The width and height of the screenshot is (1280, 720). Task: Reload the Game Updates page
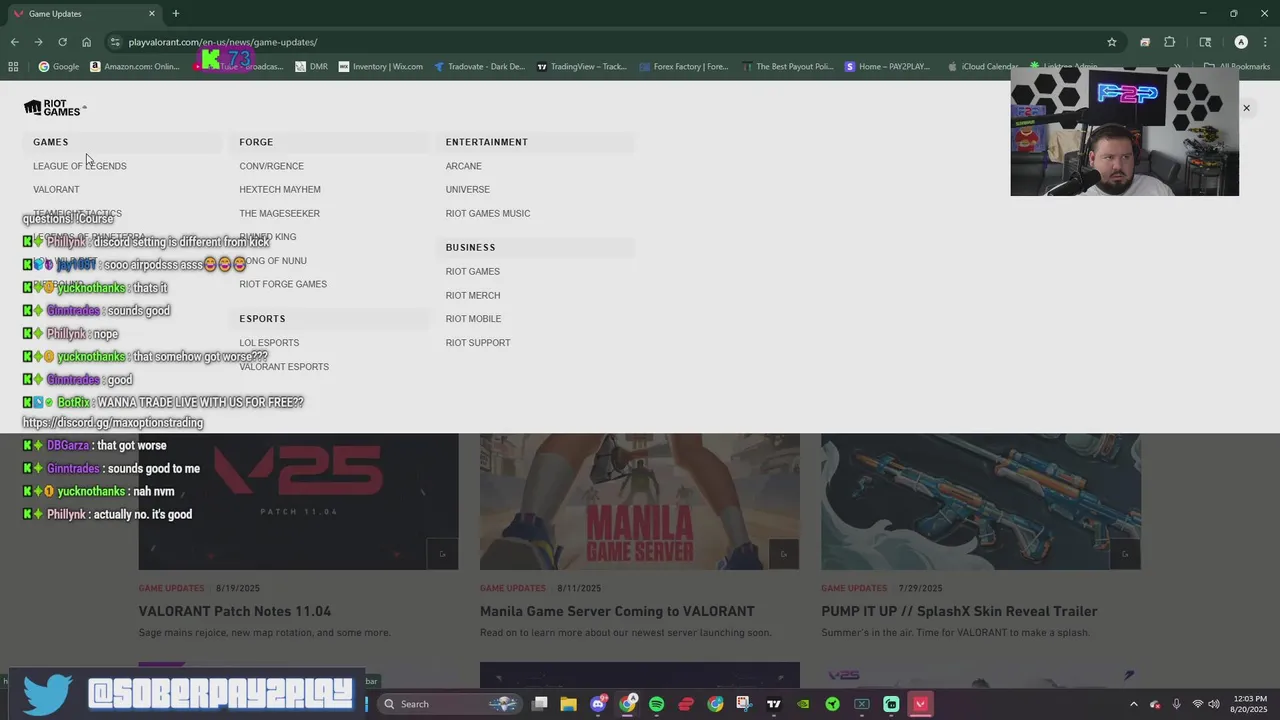[x=62, y=42]
